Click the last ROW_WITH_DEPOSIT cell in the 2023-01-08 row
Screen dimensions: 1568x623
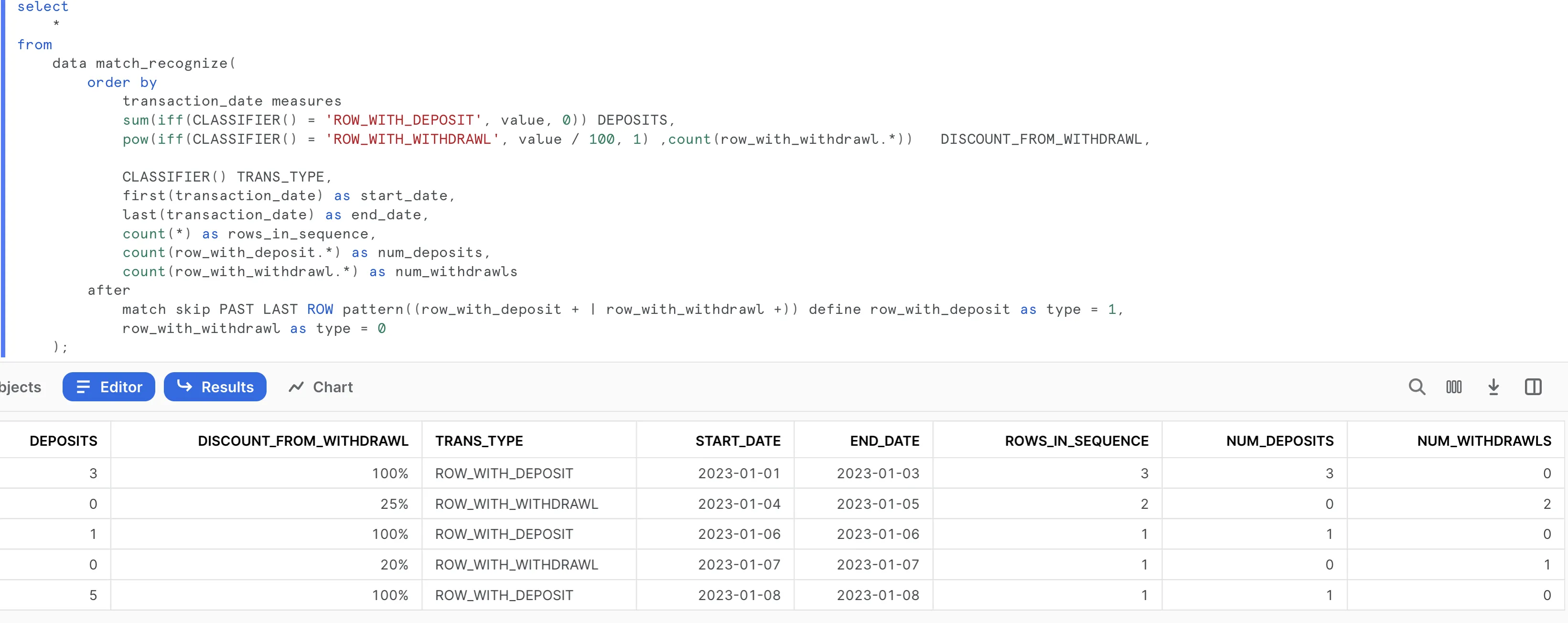pos(504,595)
